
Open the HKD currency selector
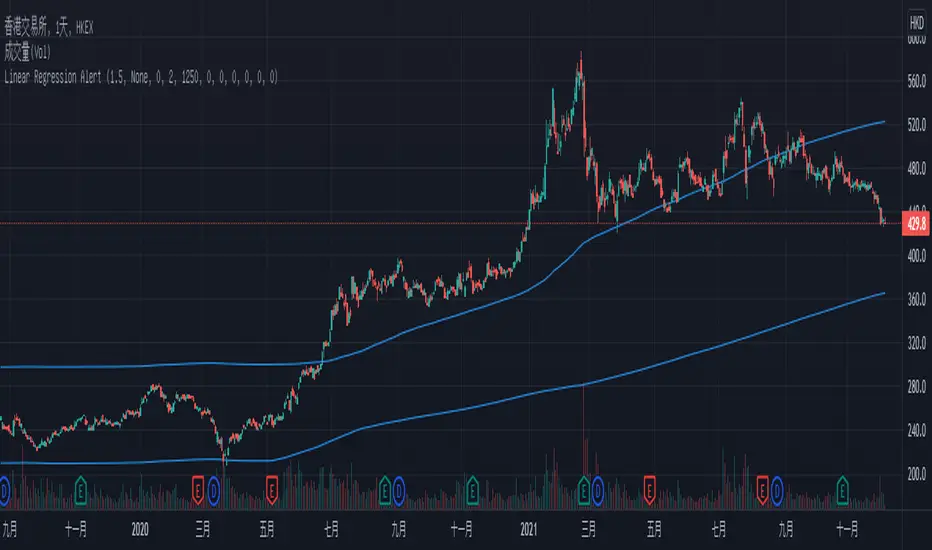pos(917,23)
